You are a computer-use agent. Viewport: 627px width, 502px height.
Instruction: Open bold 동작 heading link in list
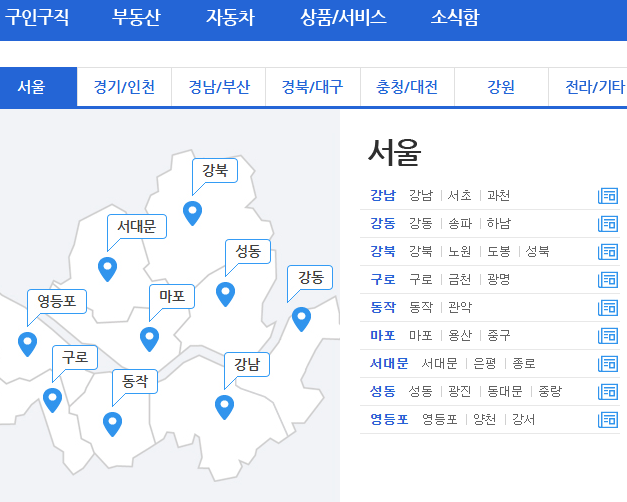(383, 307)
